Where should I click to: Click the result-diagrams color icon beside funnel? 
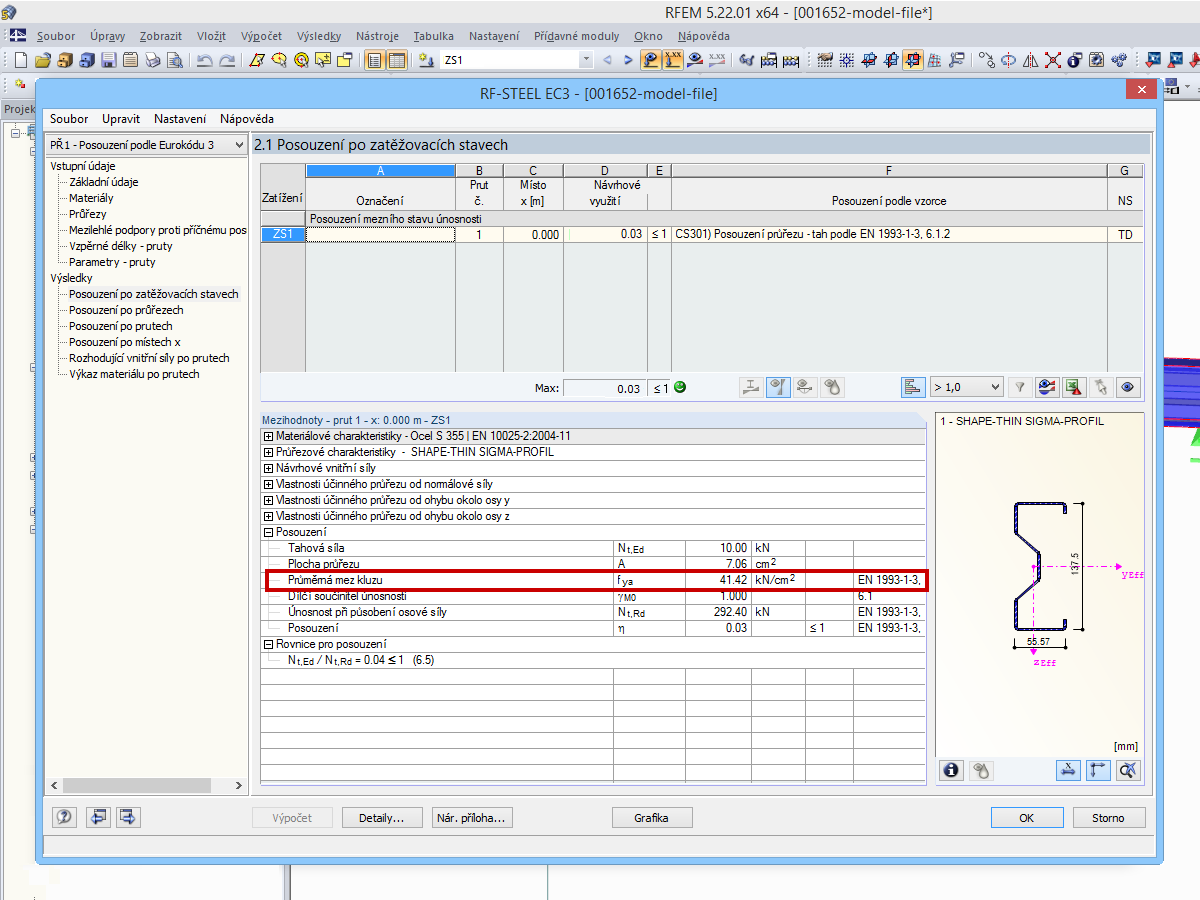coord(1047,387)
